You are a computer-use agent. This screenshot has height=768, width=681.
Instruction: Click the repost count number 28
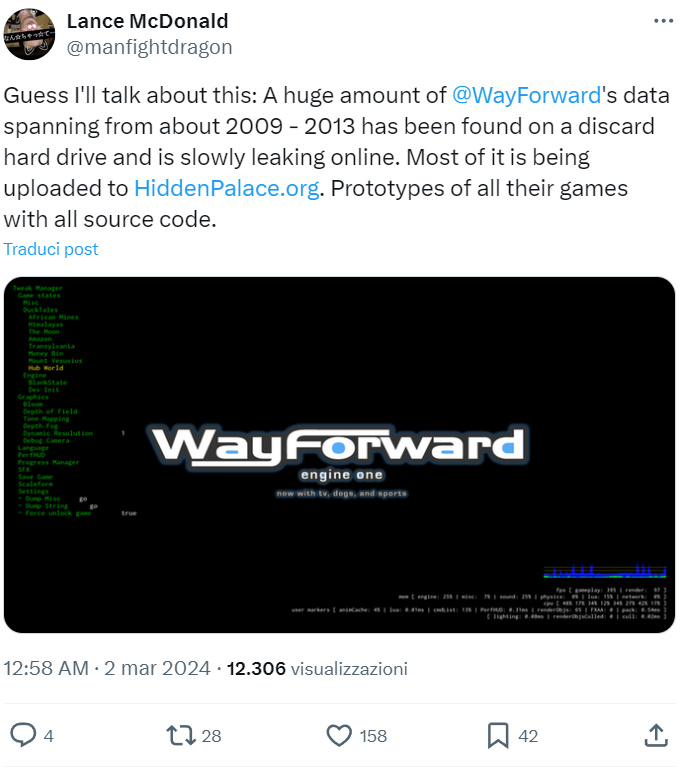click(211, 736)
